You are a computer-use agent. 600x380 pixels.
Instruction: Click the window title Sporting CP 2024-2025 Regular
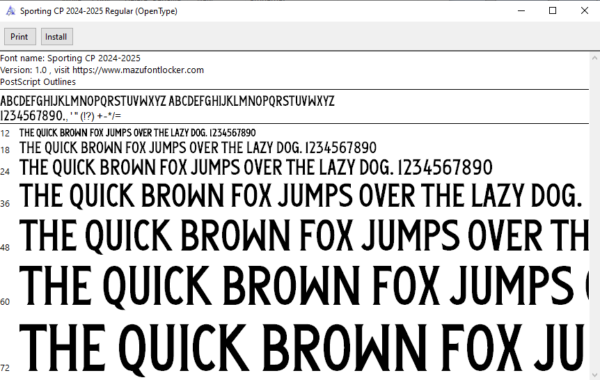(x=99, y=11)
